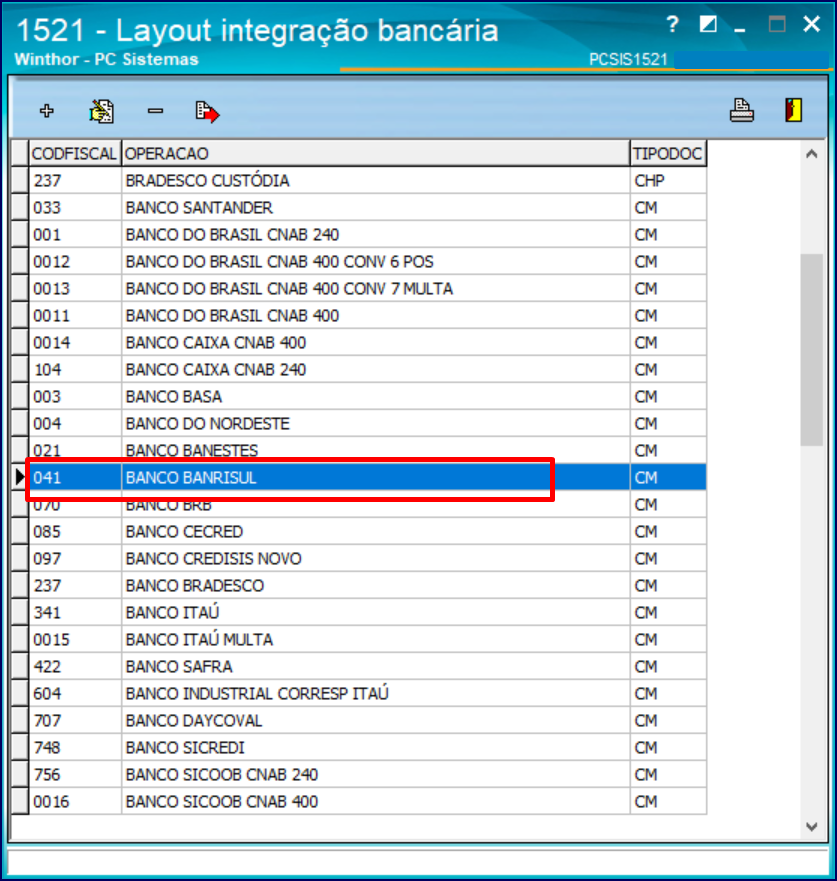Click code cell 0012
The image size is (837, 881).
[x=75, y=262]
